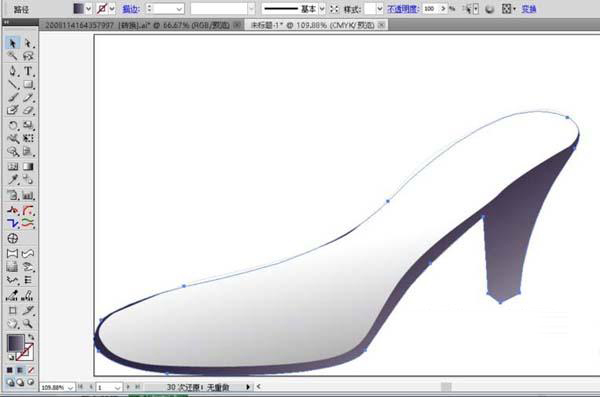
Task: Pick the Type tool
Action: tap(28, 71)
